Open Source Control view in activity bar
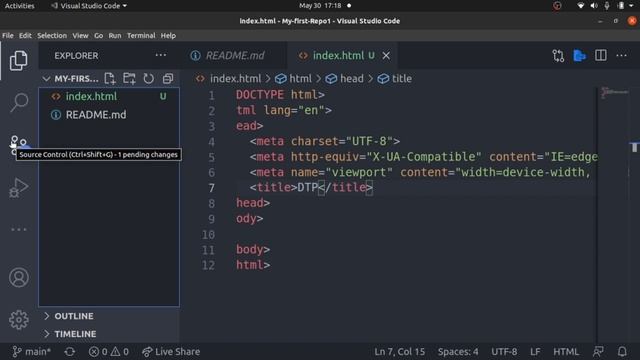 [19, 144]
